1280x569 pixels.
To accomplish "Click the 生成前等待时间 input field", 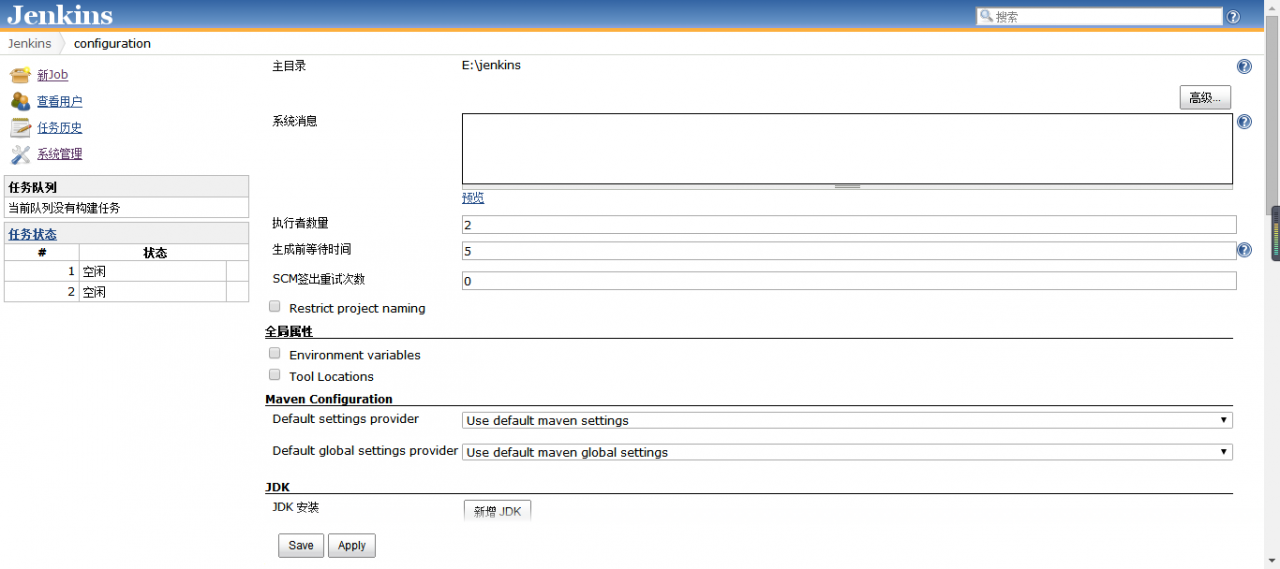I will (x=849, y=251).
